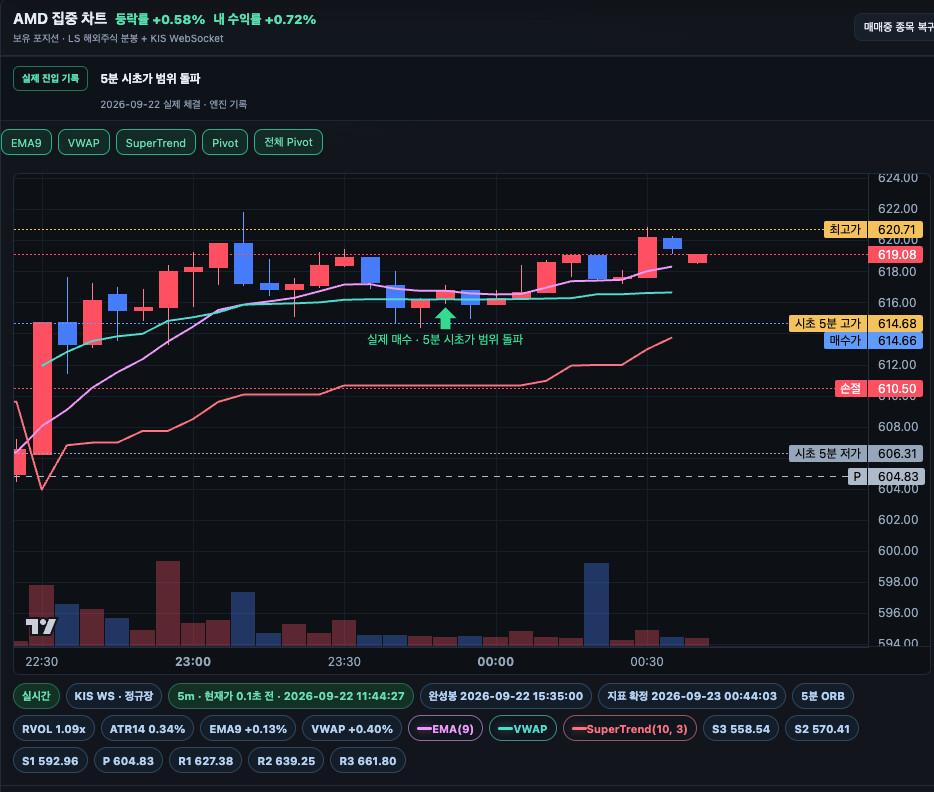The image size is (934, 792).
Task: Click the 최고가 620.71 price label
Action: 873,230
